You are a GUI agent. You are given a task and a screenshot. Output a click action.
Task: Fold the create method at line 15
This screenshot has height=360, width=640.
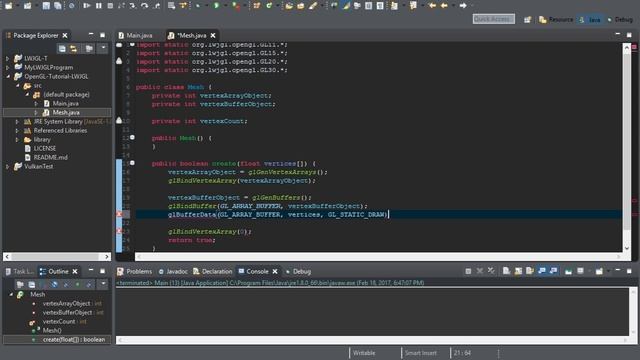pyautogui.click(x=132, y=163)
